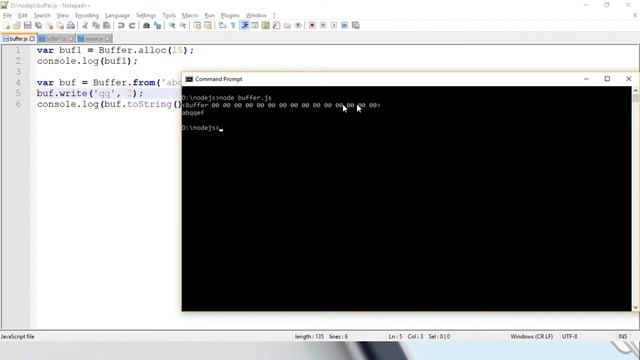
Task: Toggle the highlighted Indent Guide icon
Action: pyautogui.click(x=244, y=25)
